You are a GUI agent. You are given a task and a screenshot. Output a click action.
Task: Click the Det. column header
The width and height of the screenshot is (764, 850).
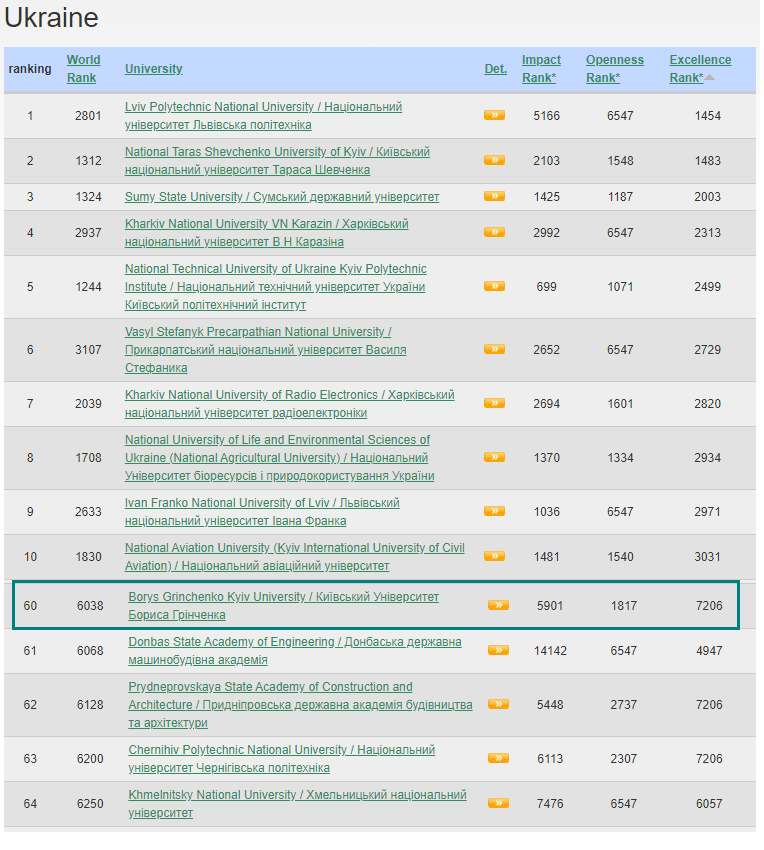[495, 69]
